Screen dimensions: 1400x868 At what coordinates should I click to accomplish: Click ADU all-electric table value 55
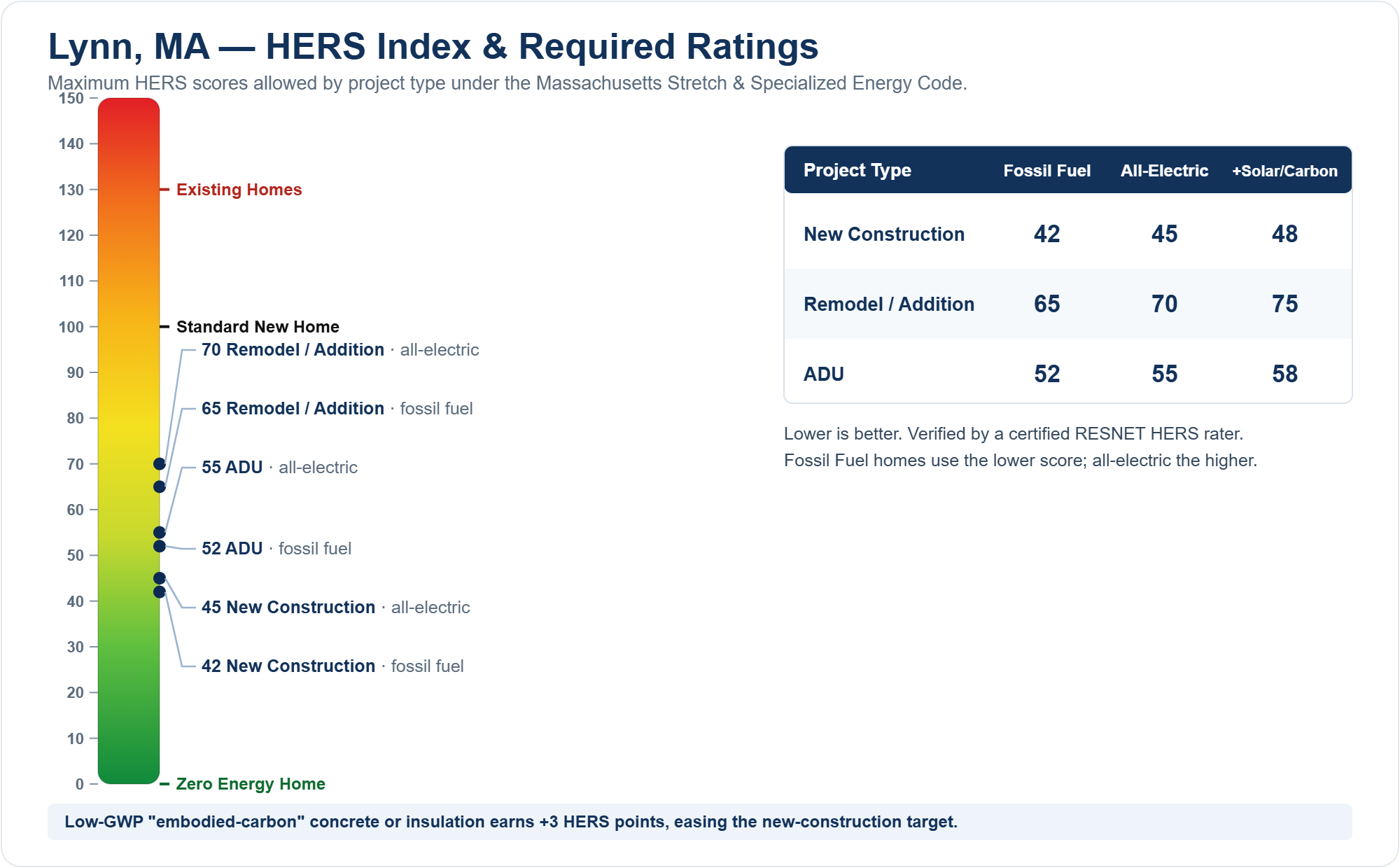point(1165,374)
